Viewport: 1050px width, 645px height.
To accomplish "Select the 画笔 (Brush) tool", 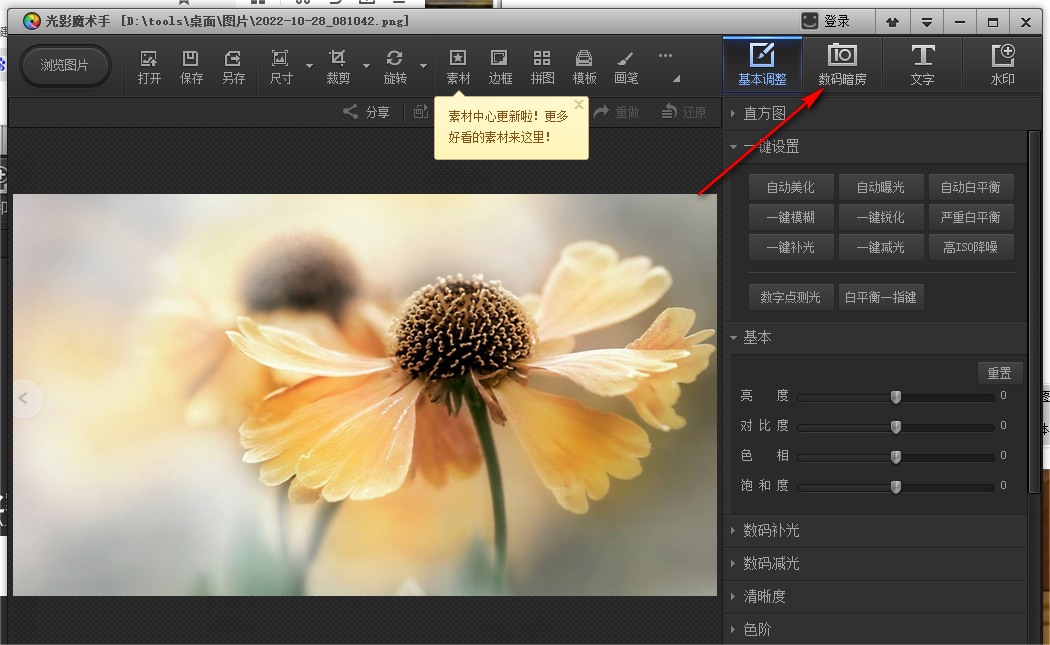I will pos(626,66).
